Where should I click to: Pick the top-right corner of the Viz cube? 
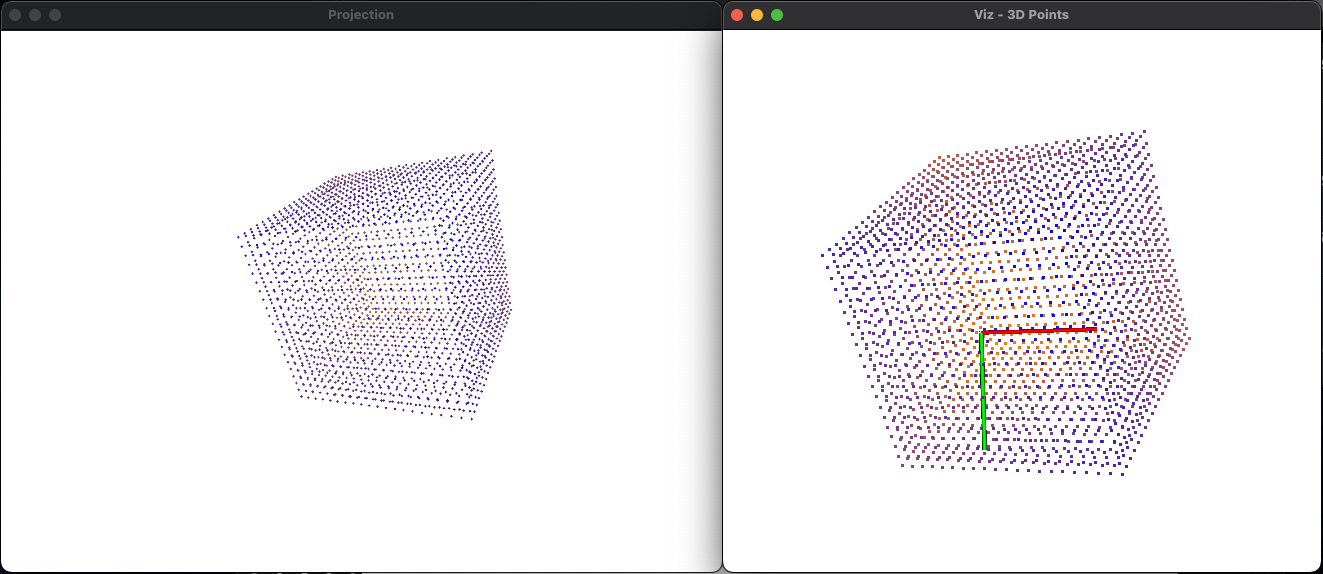[x=1144, y=131]
